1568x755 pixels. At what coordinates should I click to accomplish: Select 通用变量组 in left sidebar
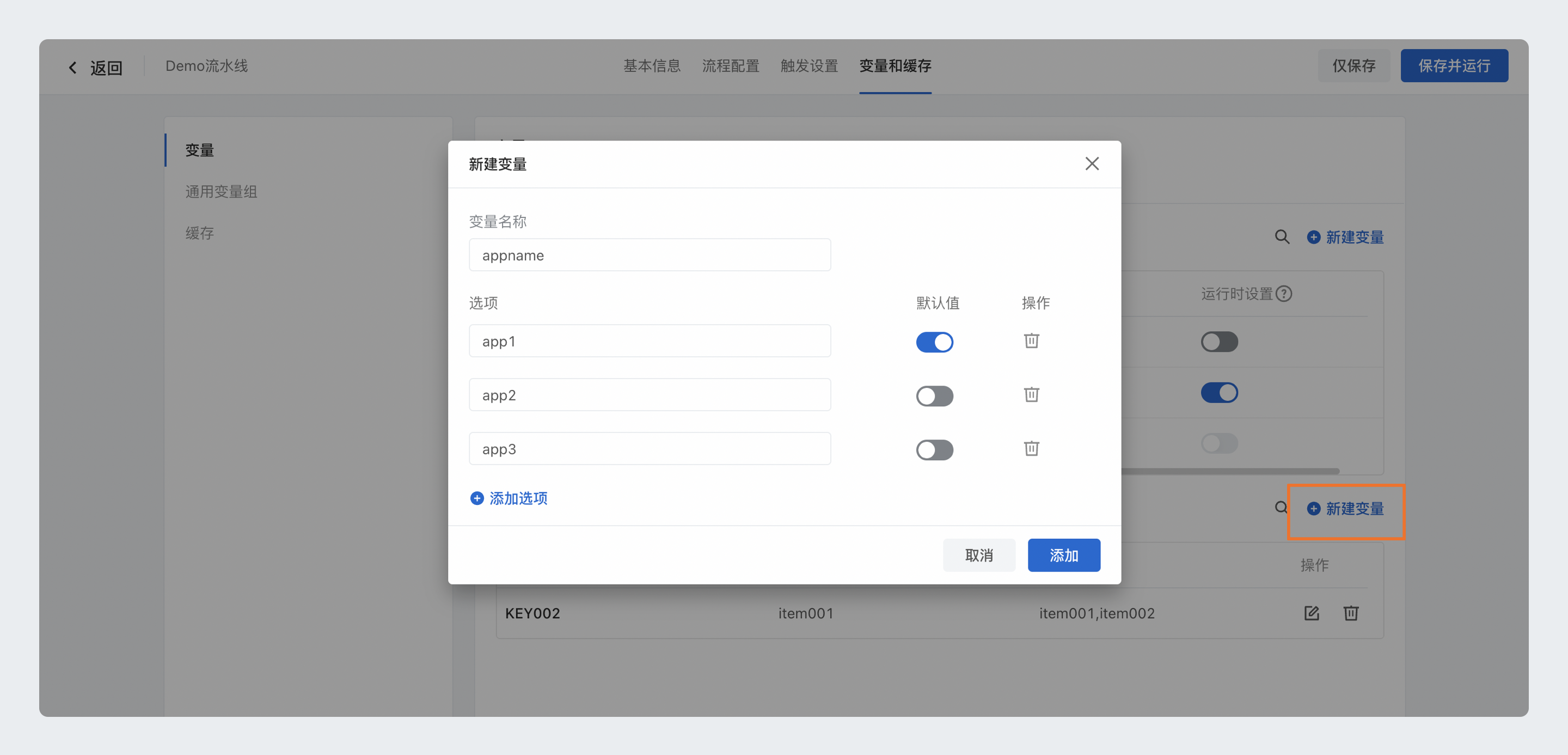(x=221, y=192)
